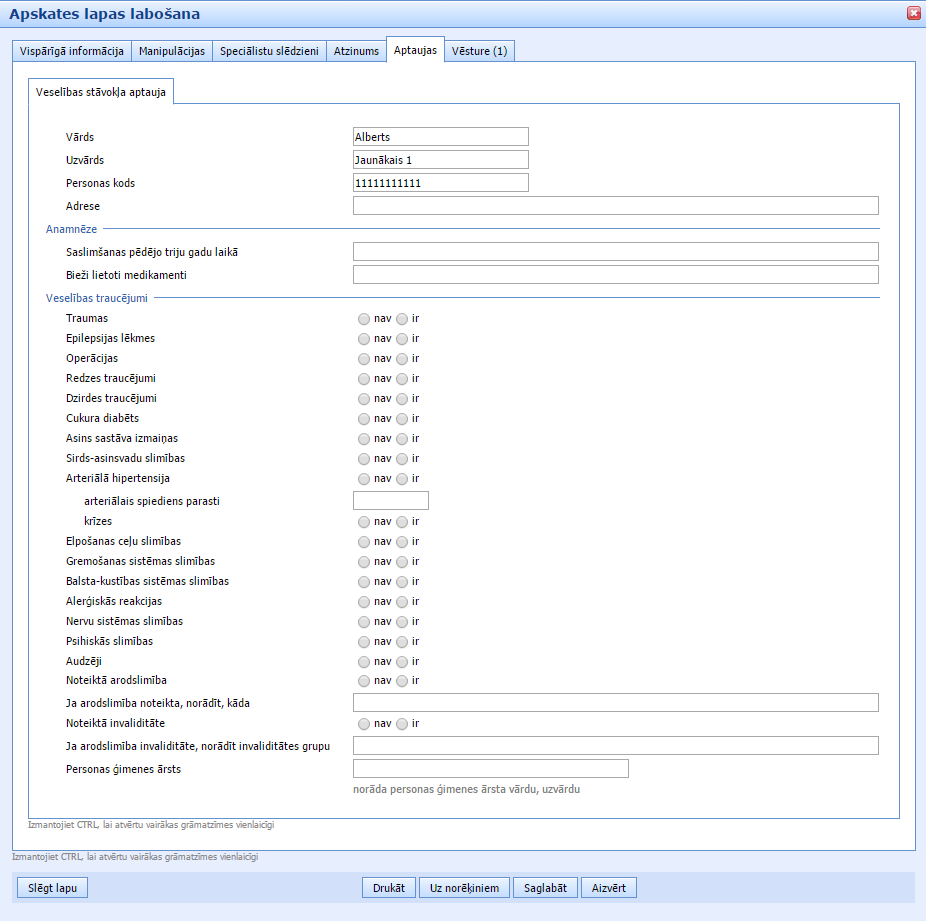Select 'ir' for Epilepsijas lēkmes
The width and height of the screenshot is (926, 921).
(x=402, y=339)
